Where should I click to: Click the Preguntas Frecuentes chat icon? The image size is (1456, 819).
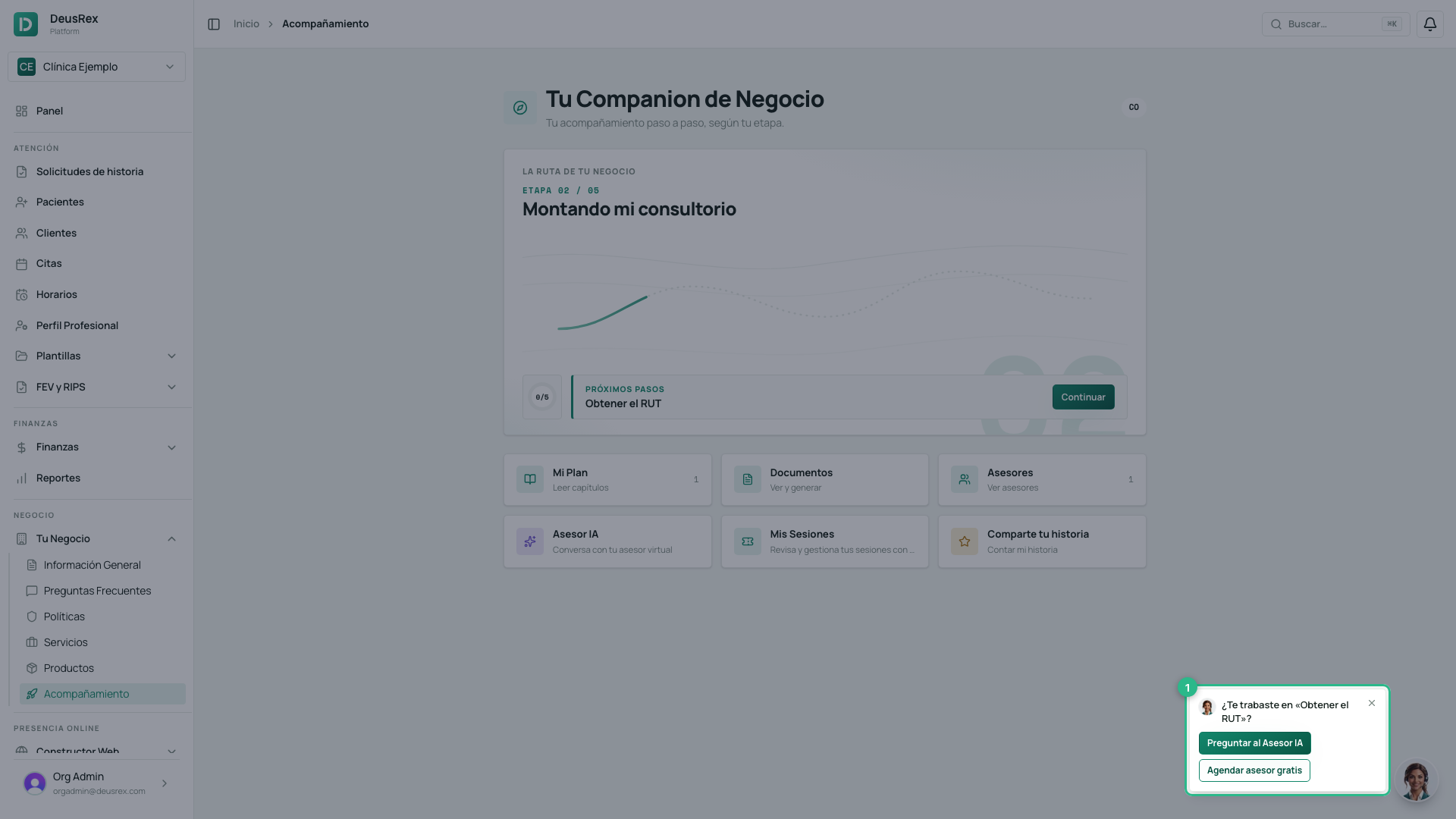point(31,591)
